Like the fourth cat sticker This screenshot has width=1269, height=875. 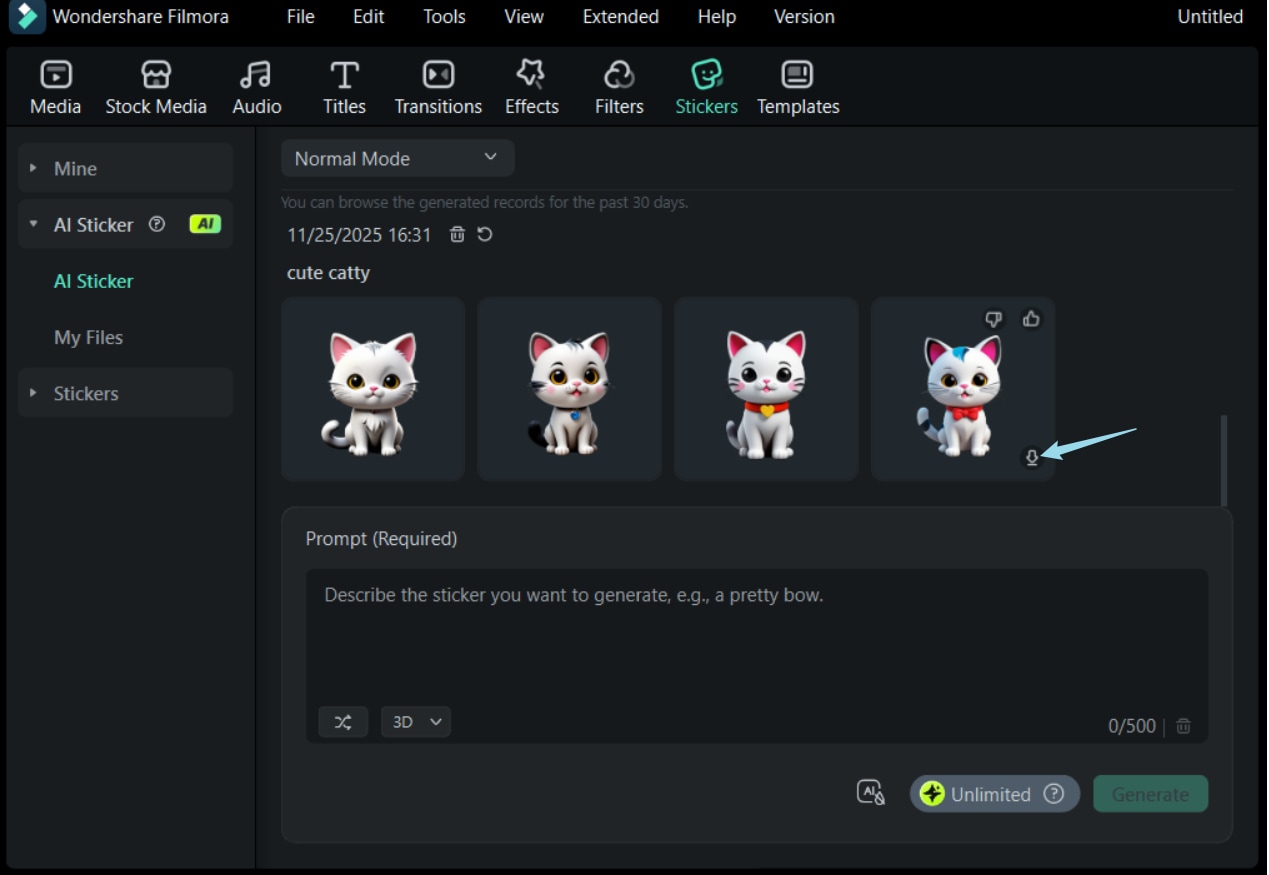coord(1031,319)
